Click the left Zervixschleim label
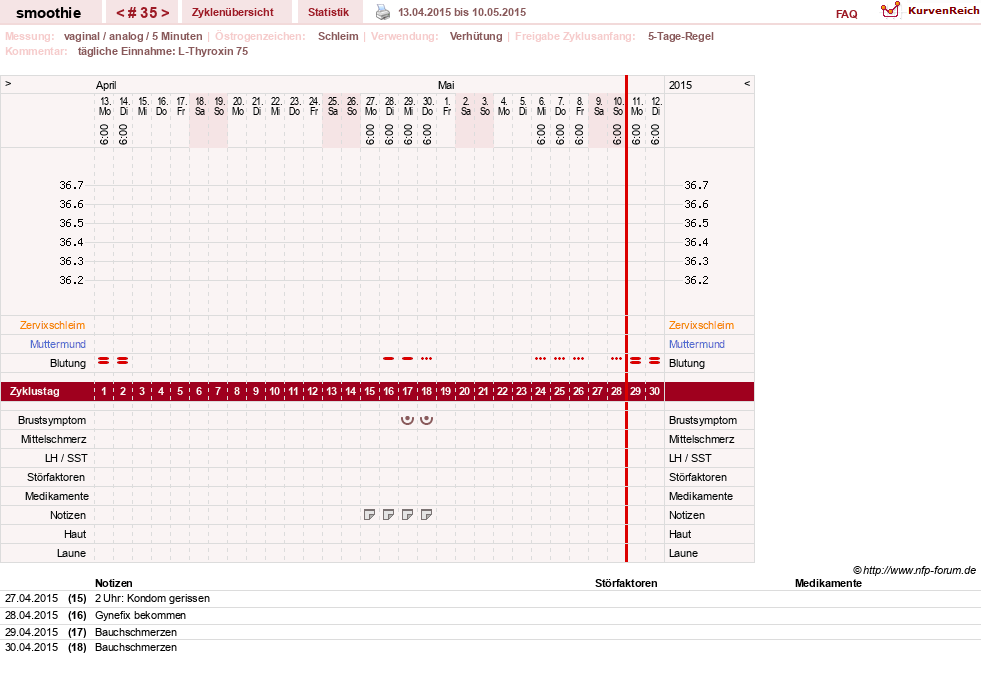 point(53,325)
